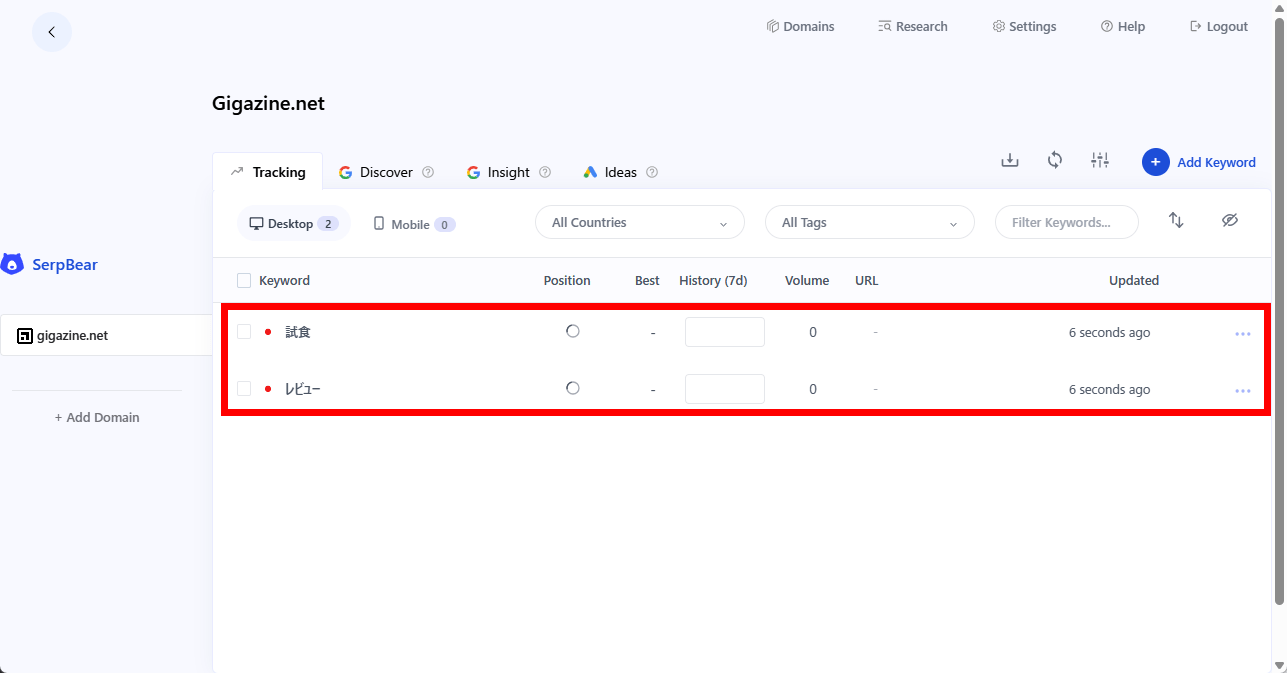1287x673 pixels.
Task: Click the 試食 keyword text
Action: click(298, 332)
